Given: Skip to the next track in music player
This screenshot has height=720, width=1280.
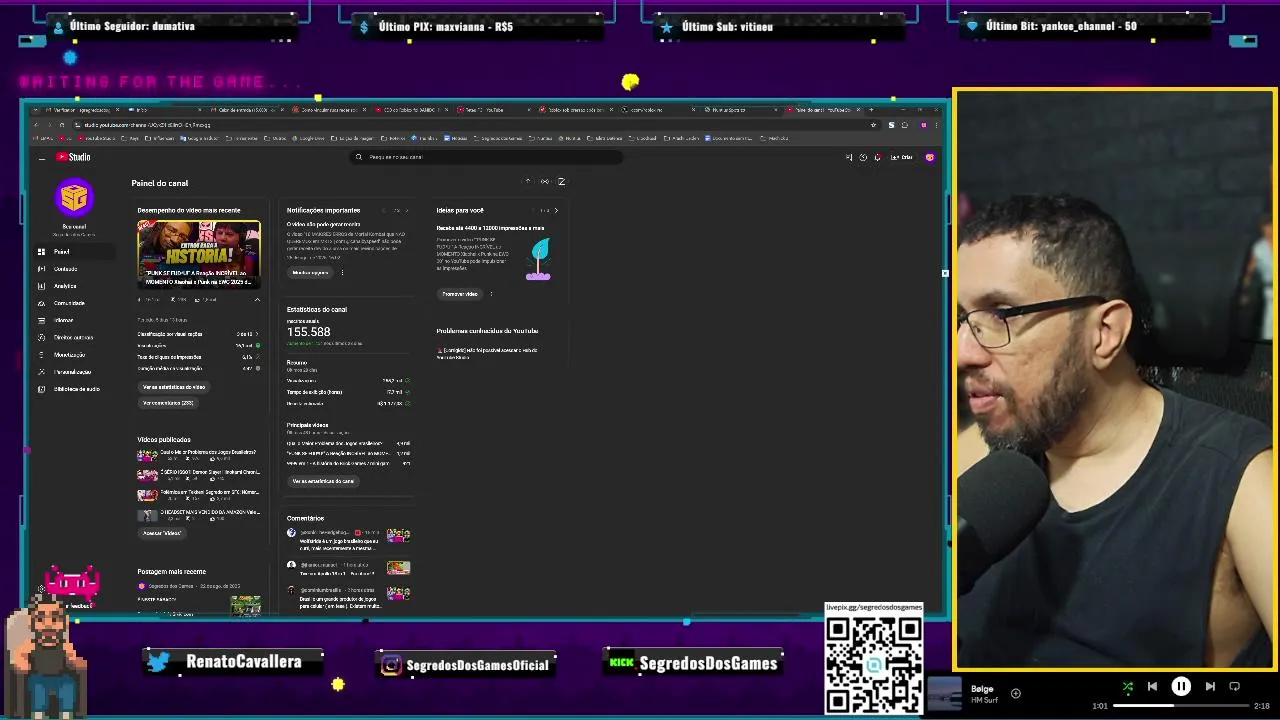Looking at the screenshot, I should pos(1210,686).
